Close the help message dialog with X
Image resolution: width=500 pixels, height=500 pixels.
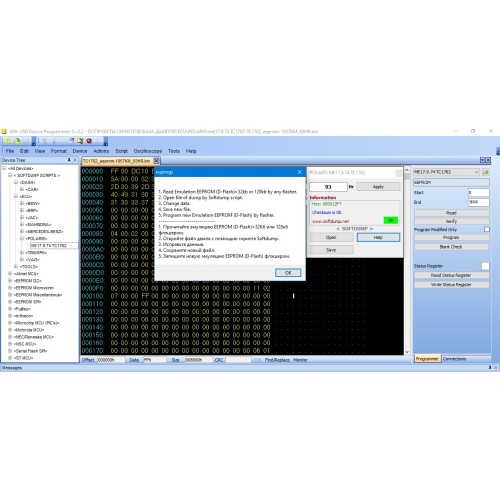(299, 172)
